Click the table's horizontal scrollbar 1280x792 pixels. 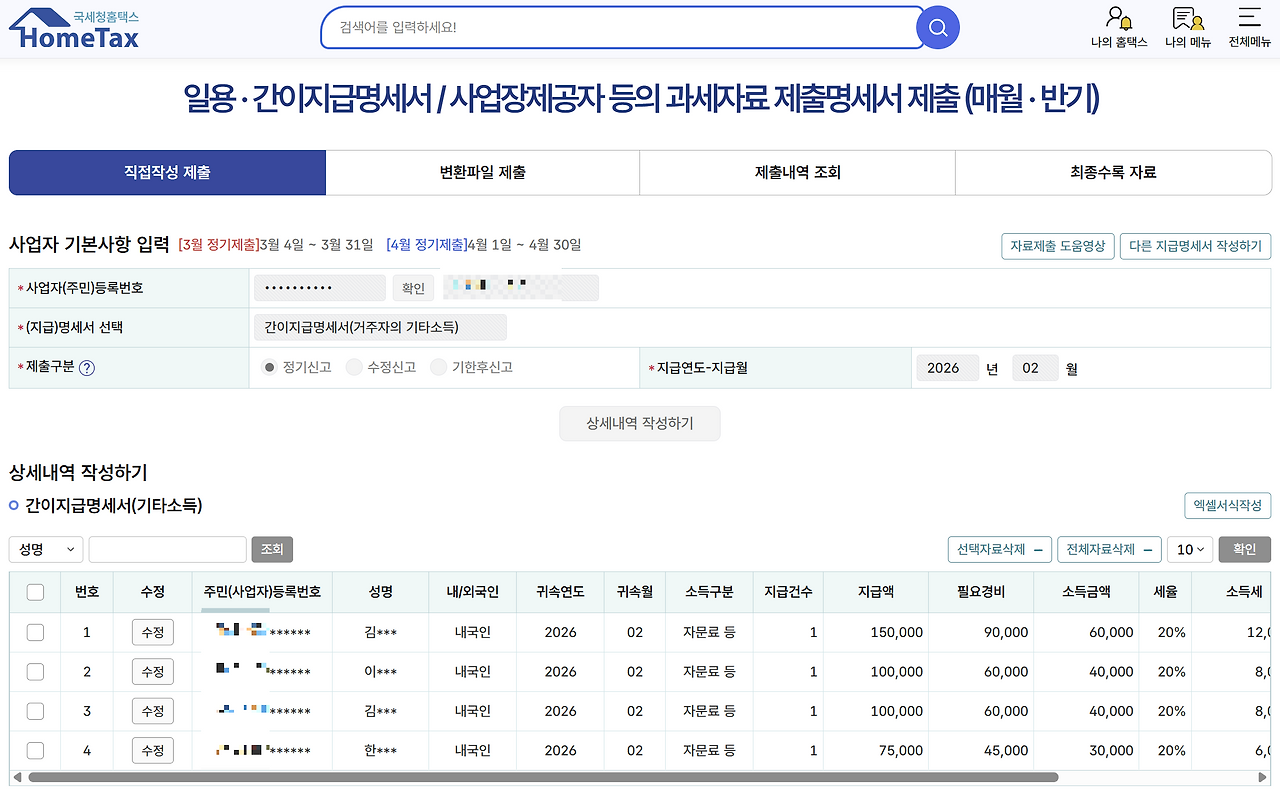coord(543,777)
